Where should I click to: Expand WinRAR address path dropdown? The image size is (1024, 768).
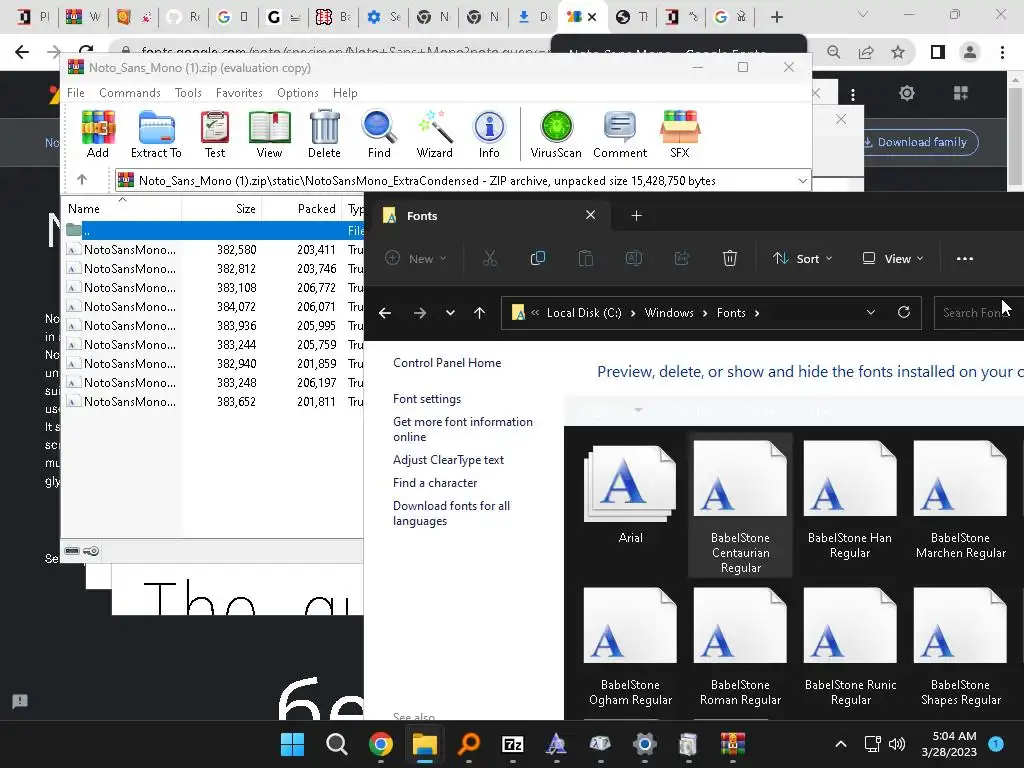click(803, 181)
